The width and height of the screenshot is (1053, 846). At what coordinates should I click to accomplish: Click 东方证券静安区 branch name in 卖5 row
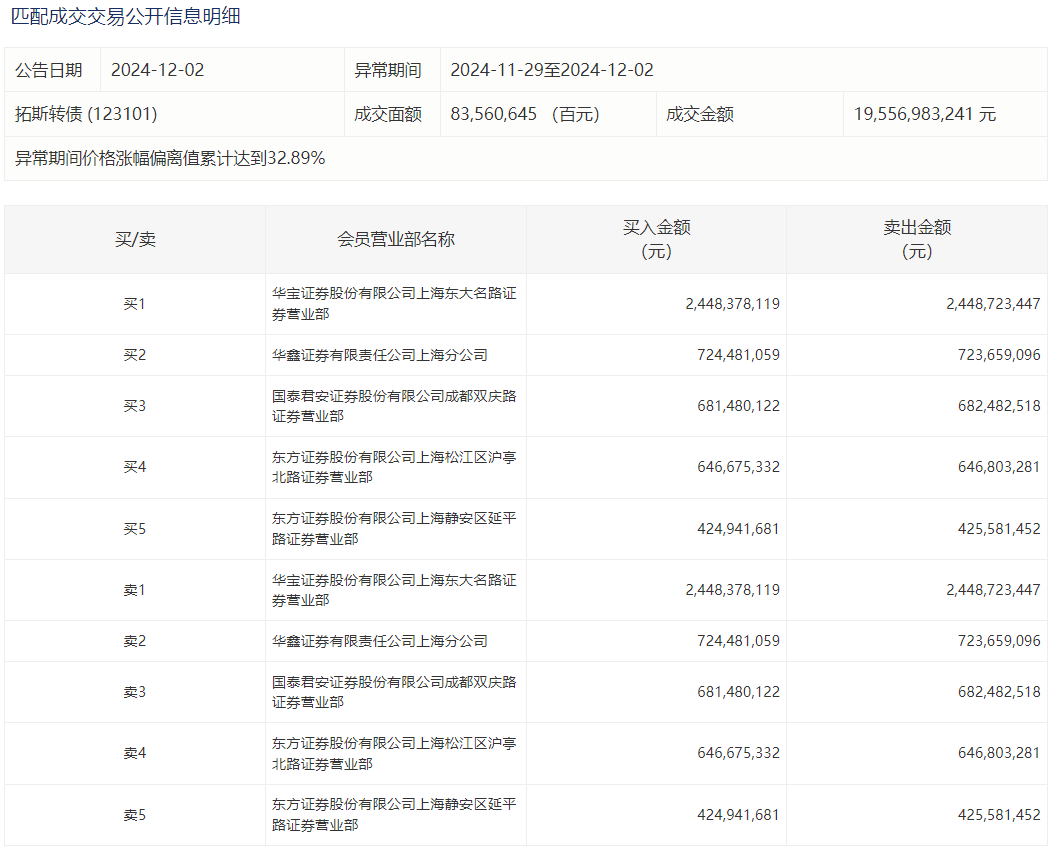click(x=394, y=814)
